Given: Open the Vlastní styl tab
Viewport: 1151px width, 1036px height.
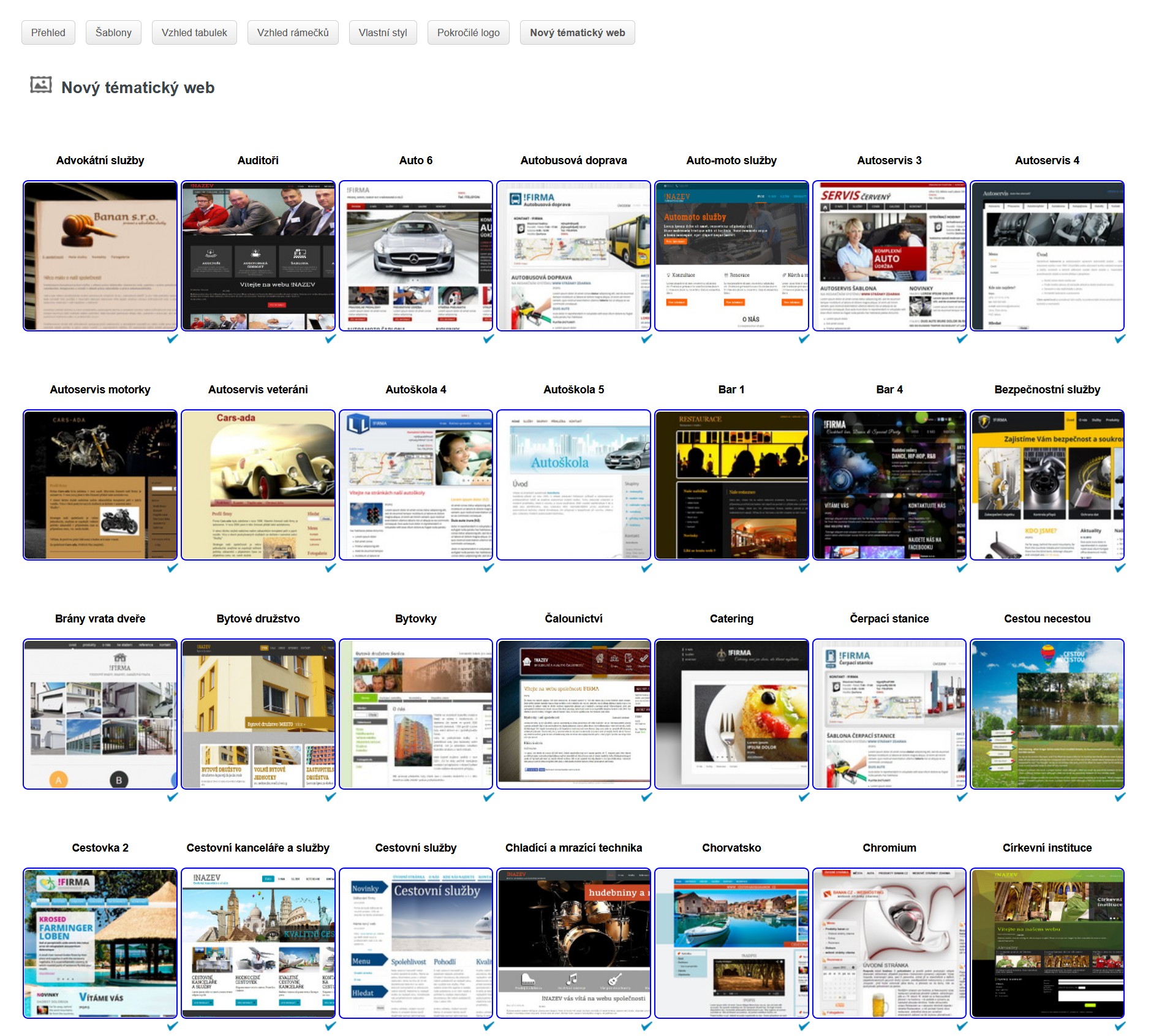Looking at the screenshot, I should tap(383, 32).
